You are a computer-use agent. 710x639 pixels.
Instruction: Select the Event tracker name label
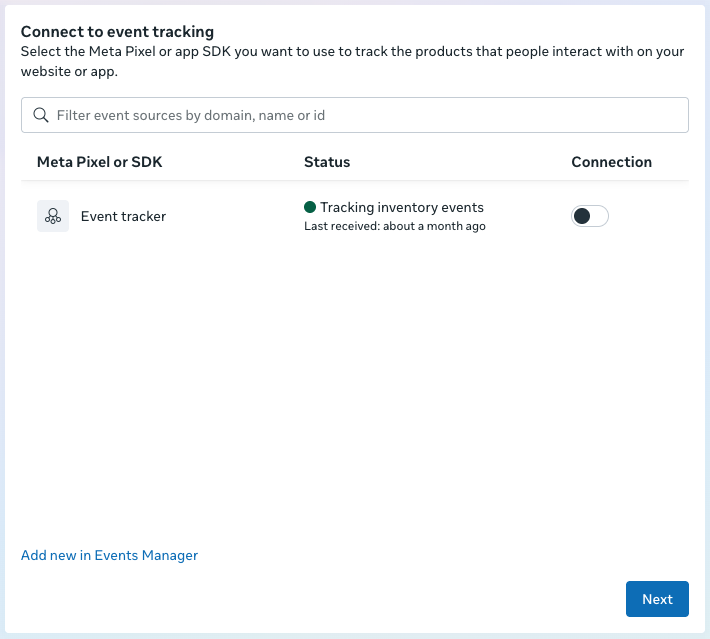[x=123, y=216]
